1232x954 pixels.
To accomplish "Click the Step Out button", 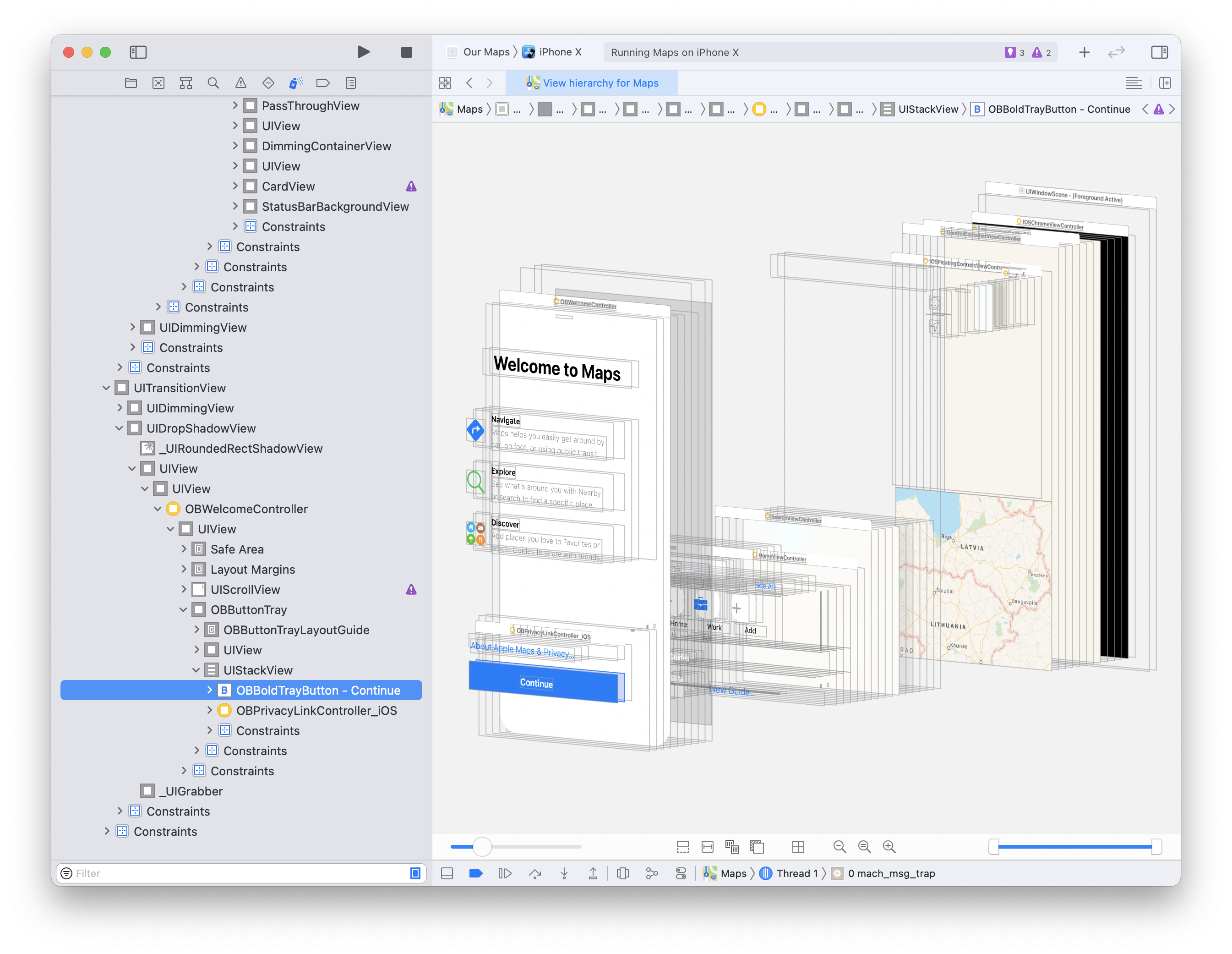I will 593,873.
